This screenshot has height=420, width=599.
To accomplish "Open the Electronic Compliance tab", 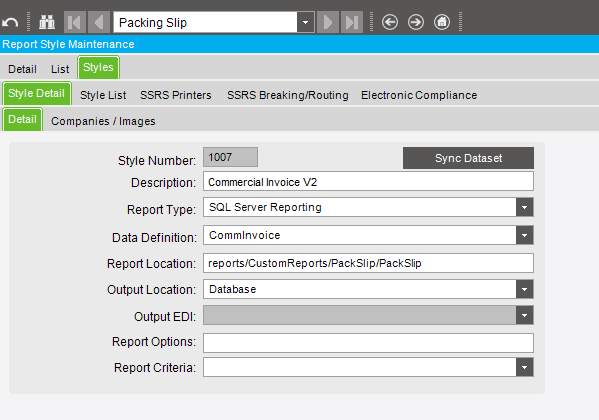I will (419, 95).
